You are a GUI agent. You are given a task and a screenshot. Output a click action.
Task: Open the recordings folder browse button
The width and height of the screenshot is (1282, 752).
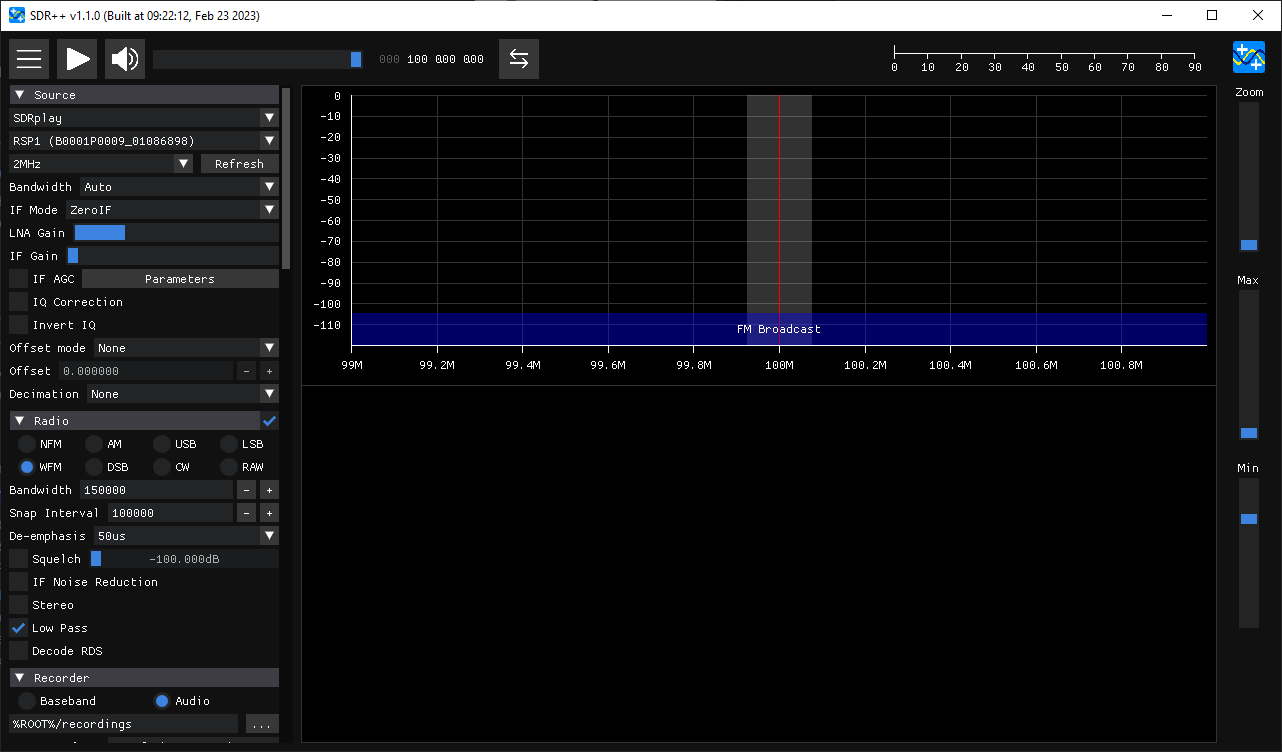262,723
